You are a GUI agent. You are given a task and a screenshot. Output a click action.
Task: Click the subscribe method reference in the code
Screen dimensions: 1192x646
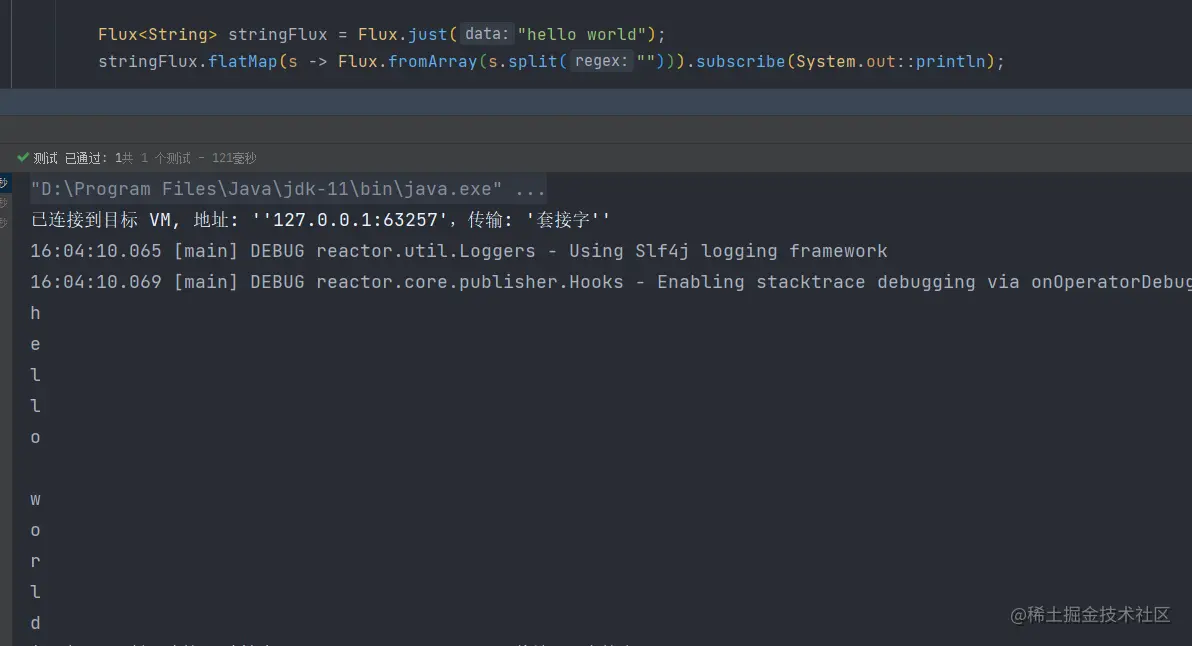741,61
